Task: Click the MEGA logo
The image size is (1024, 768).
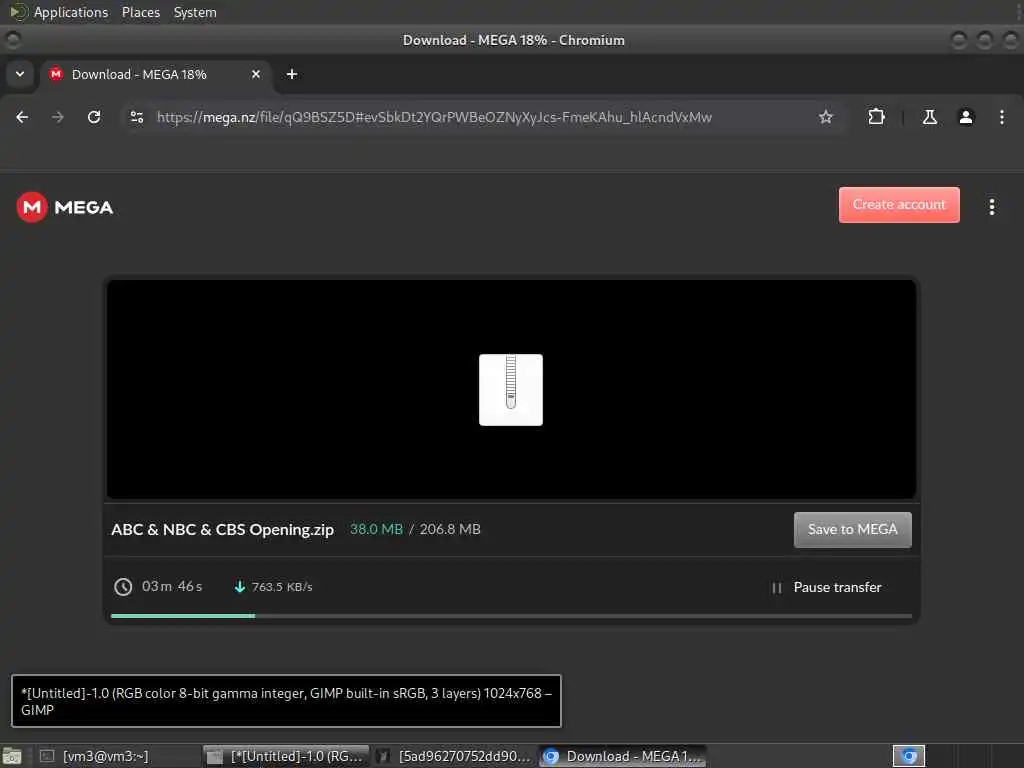Action: click(65, 207)
